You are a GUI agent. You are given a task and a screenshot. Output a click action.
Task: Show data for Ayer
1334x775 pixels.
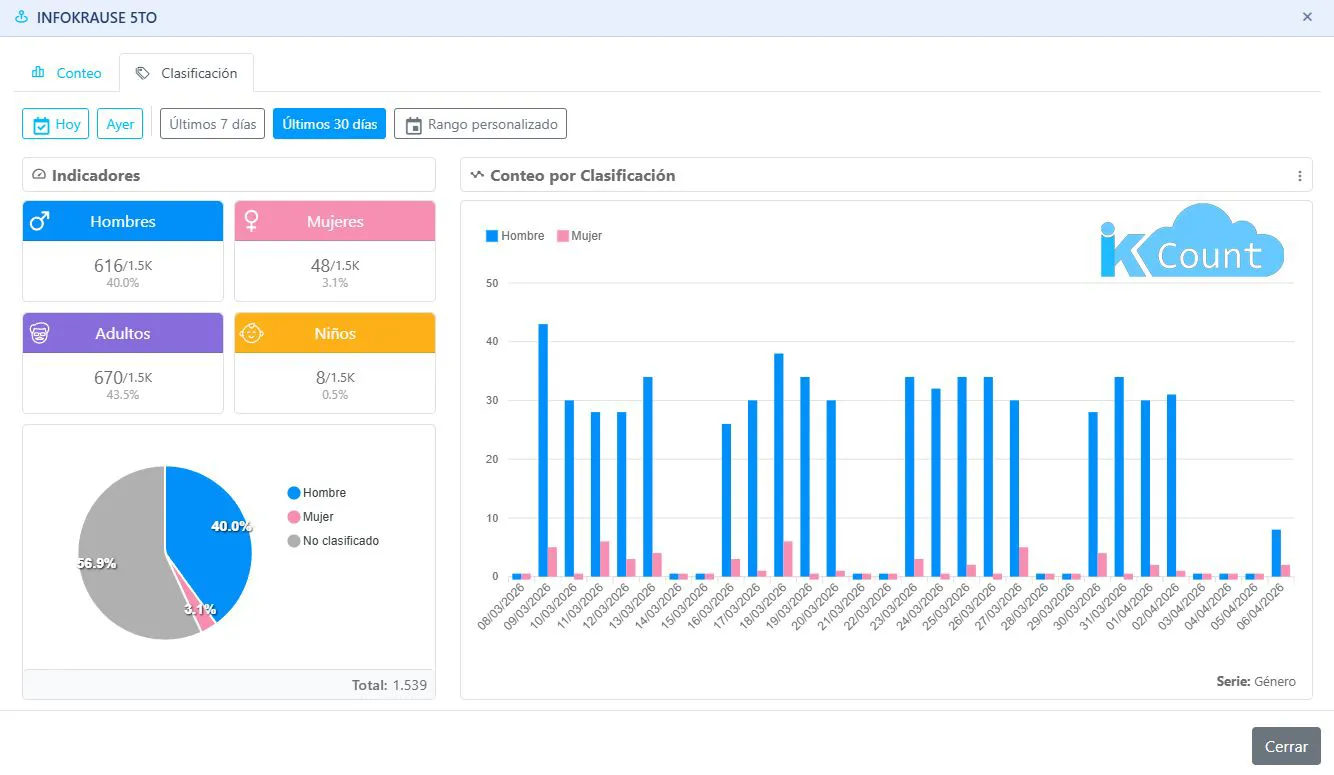pos(120,124)
